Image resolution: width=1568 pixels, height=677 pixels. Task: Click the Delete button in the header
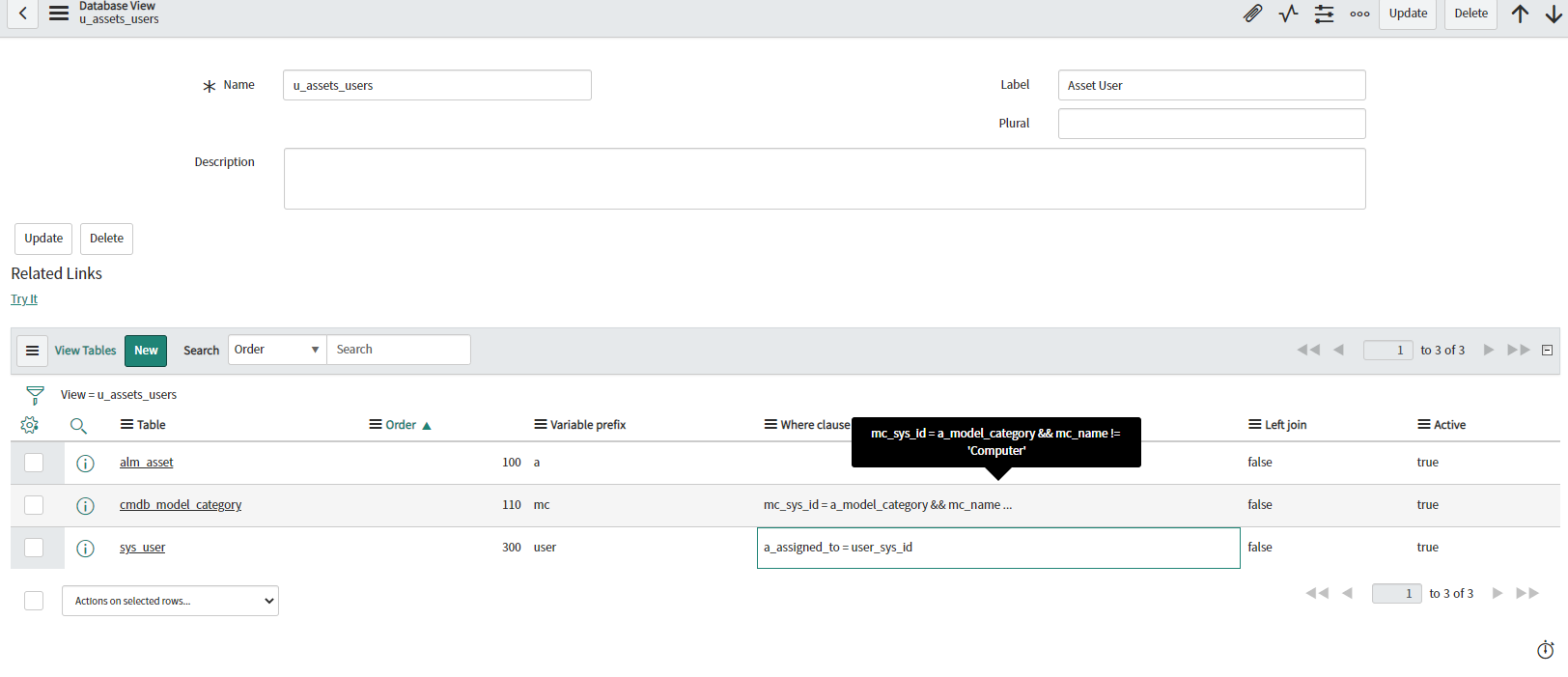coord(1471,14)
